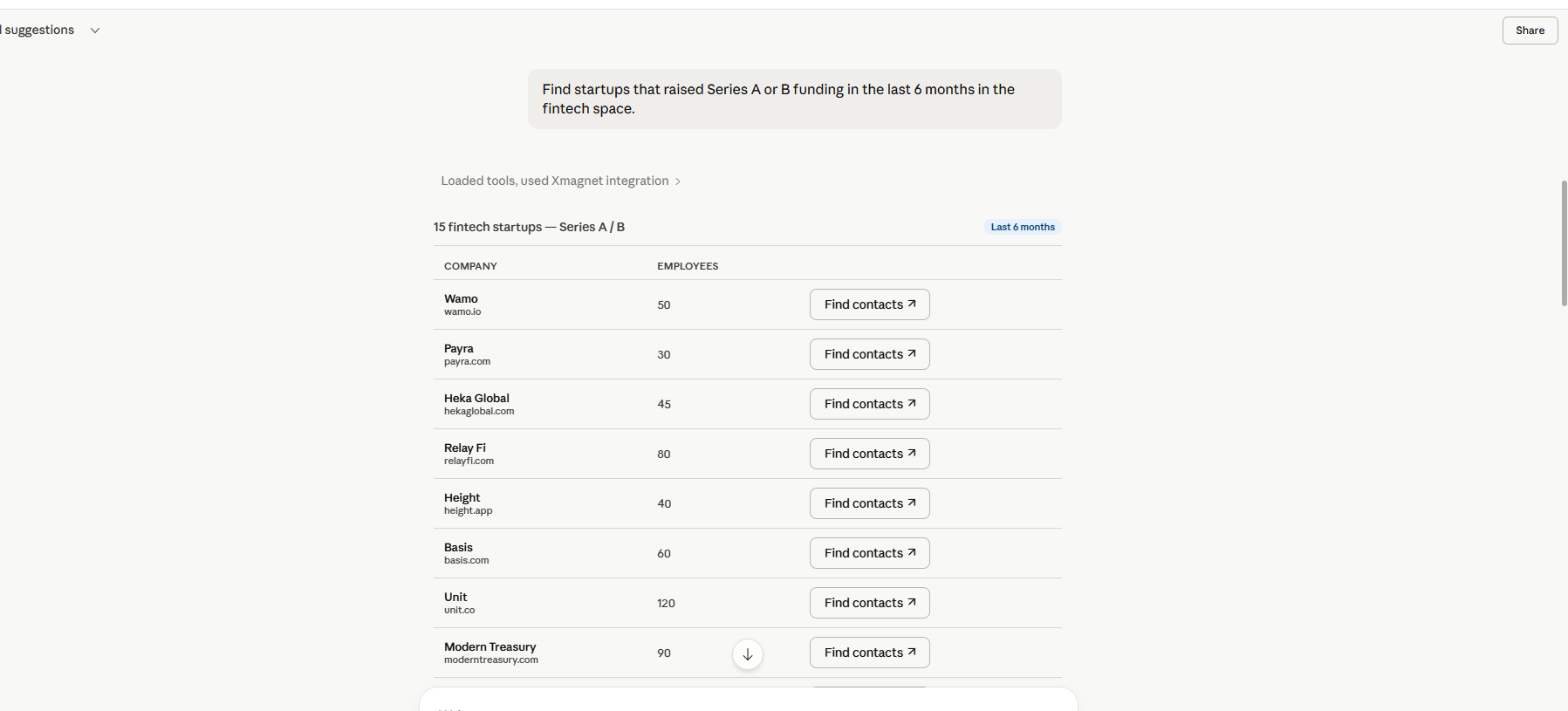This screenshot has width=1568, height=711.
Task: Find contacts for Basis
Action: (x=870, y=553)
